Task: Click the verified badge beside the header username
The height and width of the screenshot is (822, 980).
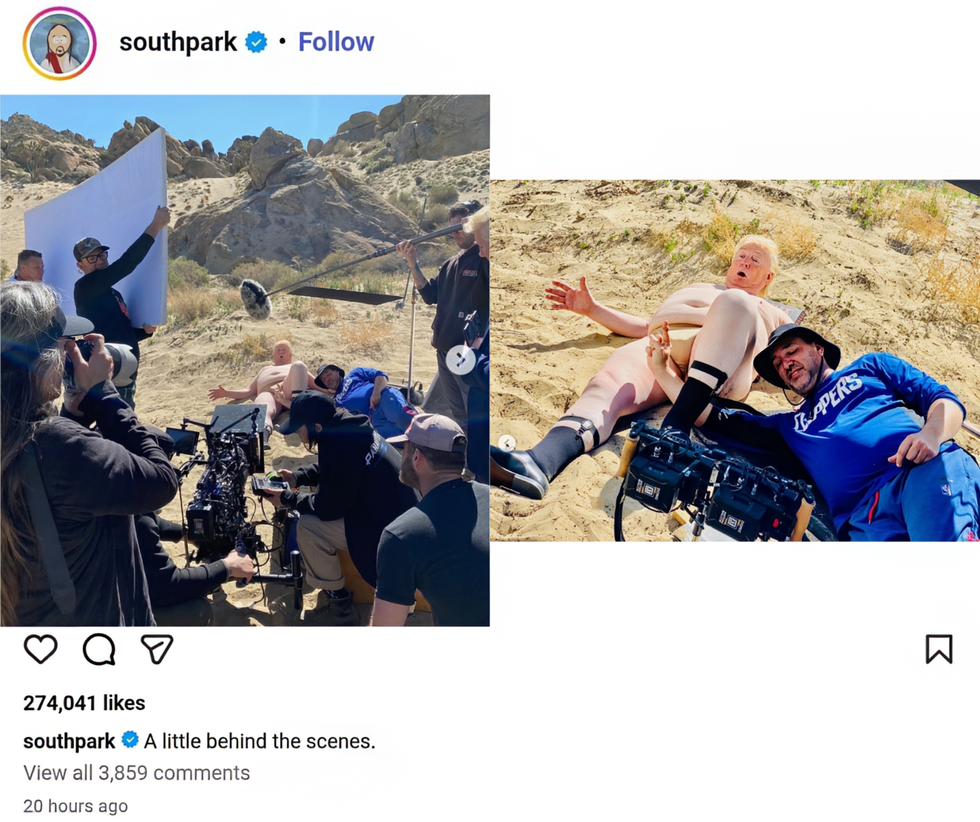Action: (x=257, y=42)
